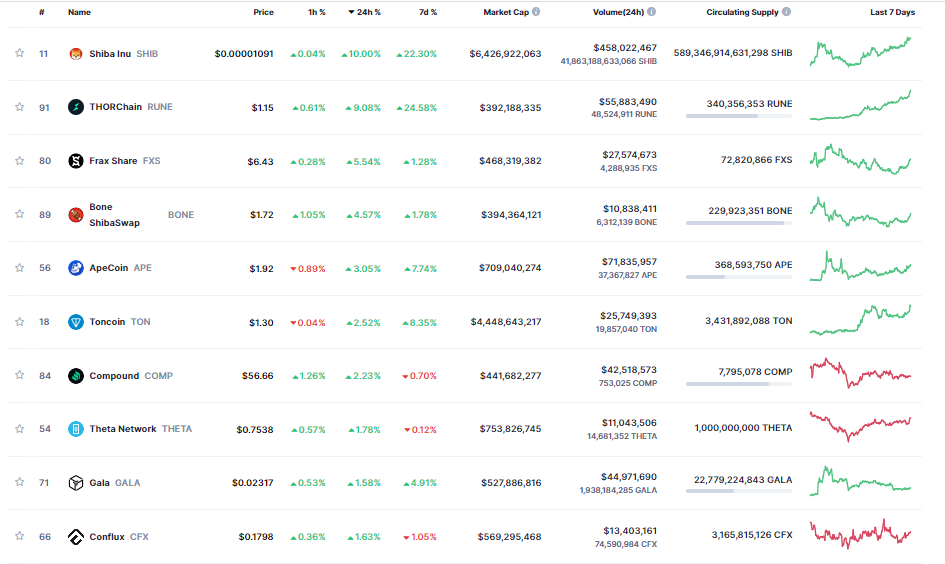
Task: Click Compound circulating supply progress bar
Action: coord(739,384)
